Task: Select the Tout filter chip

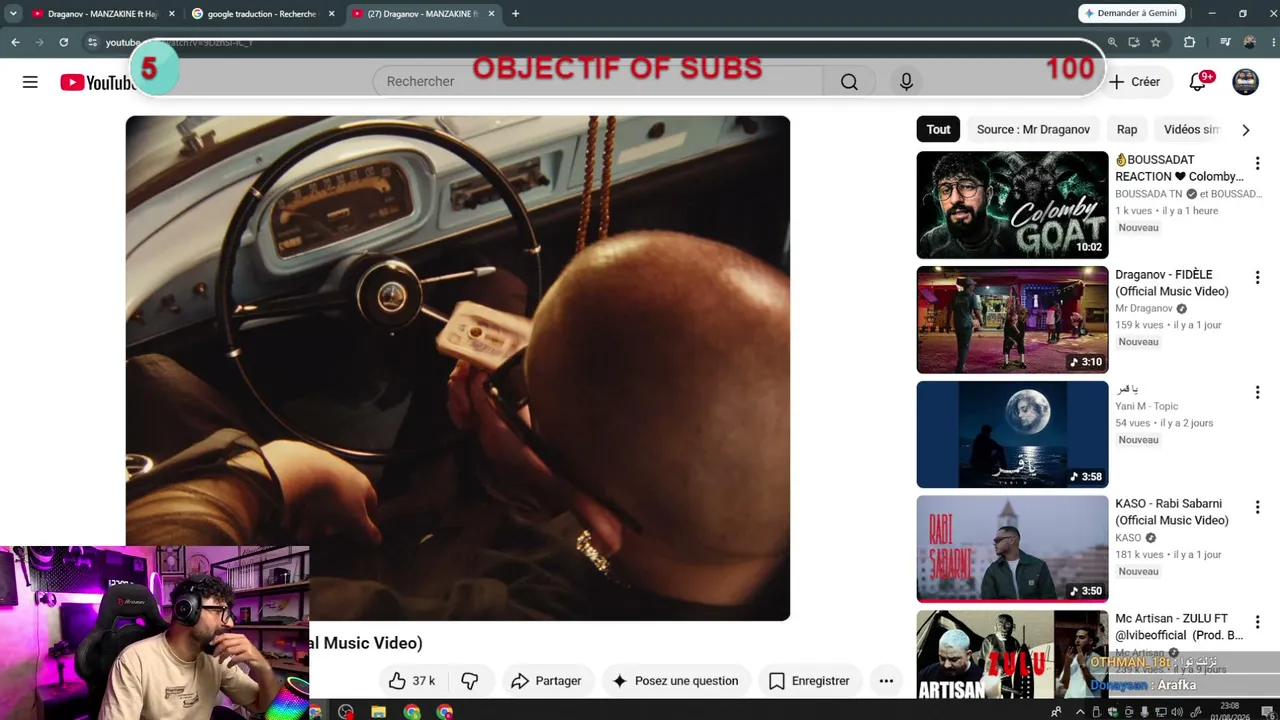Action: coord(938,130)
